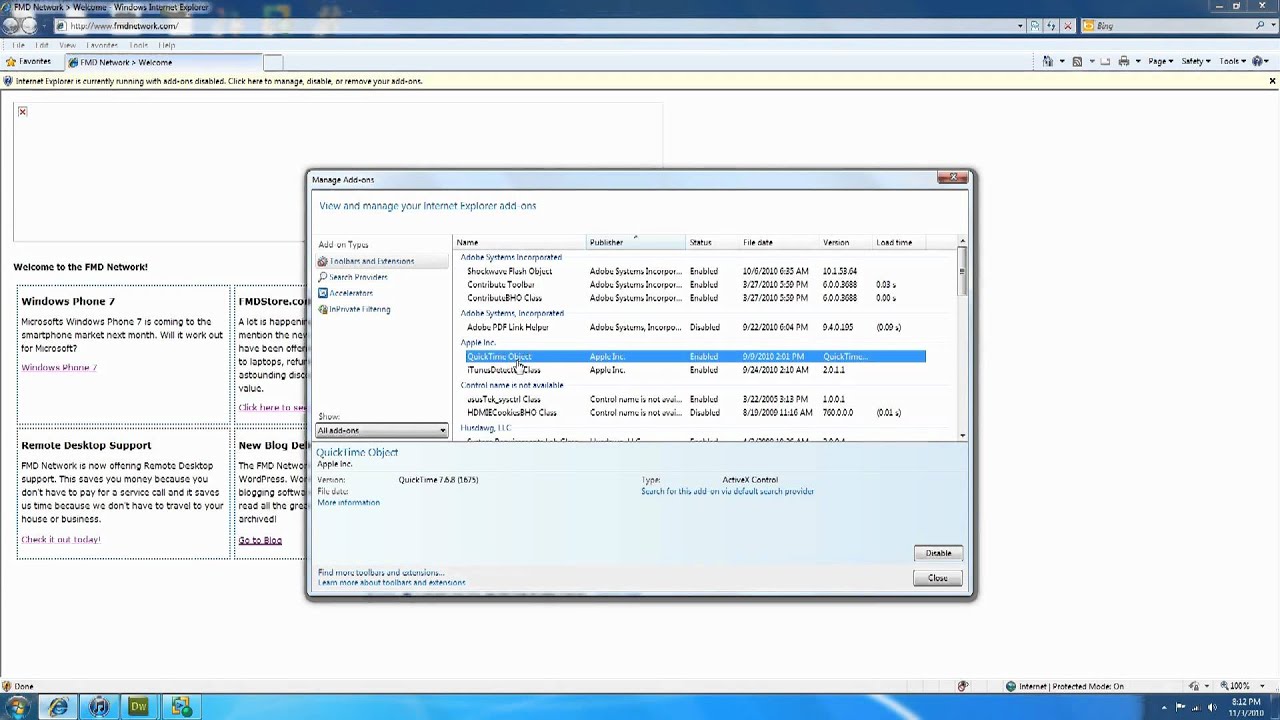
Task: Click in the address bar URL field
Action: (x=540, y=26)
